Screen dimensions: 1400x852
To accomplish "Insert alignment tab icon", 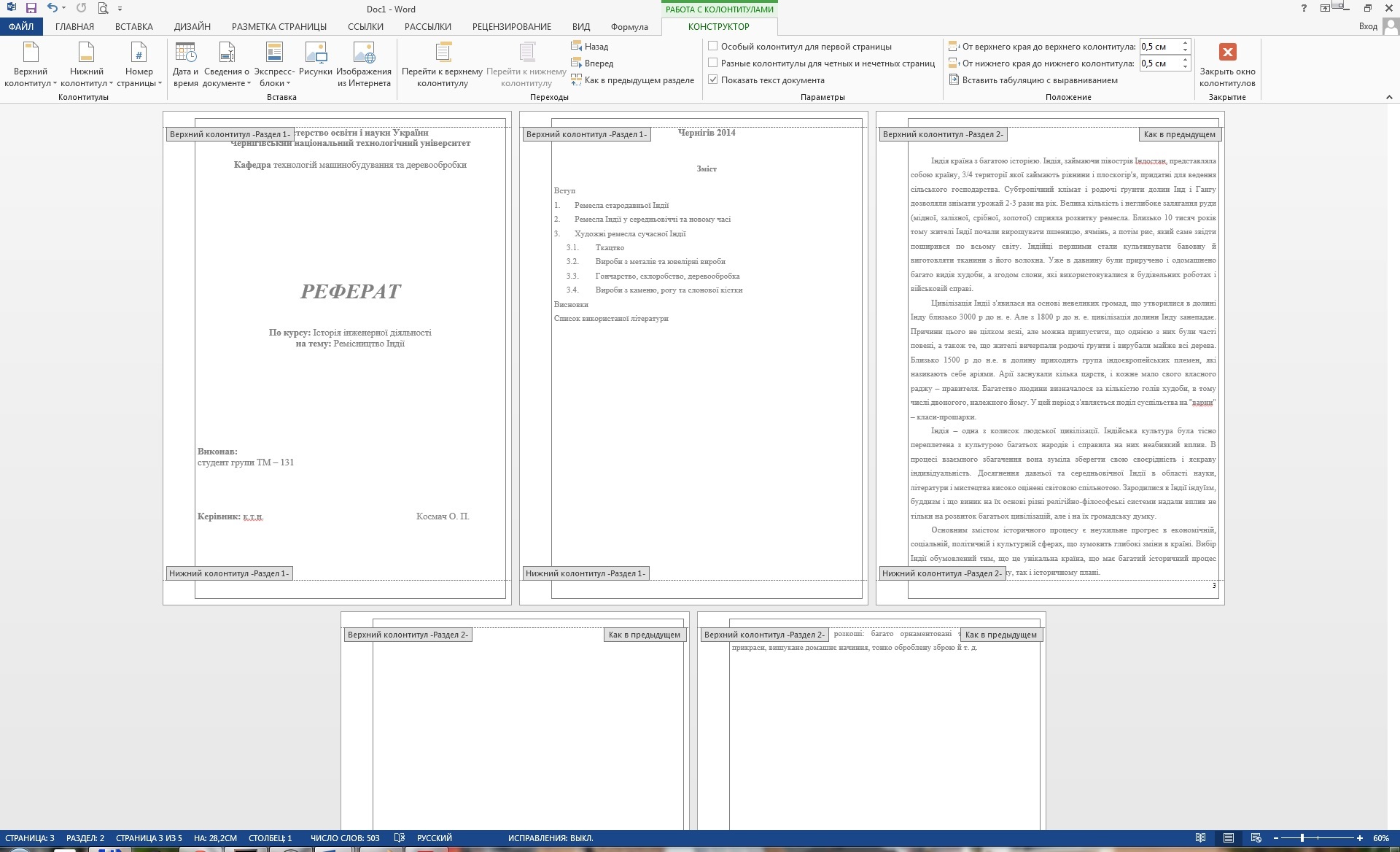I will [x=954, y=80].
